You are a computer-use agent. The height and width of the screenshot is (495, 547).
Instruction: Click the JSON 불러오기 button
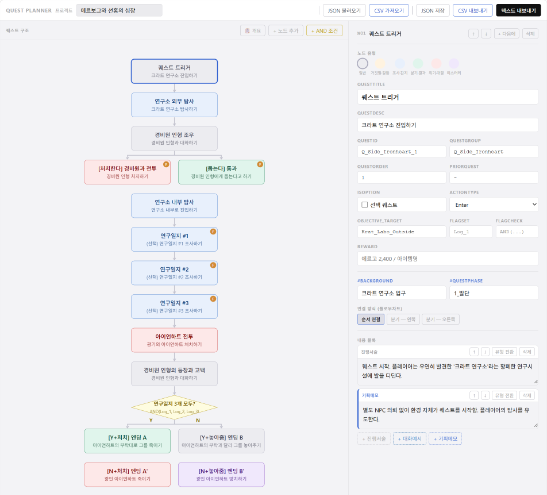point(344,11)
